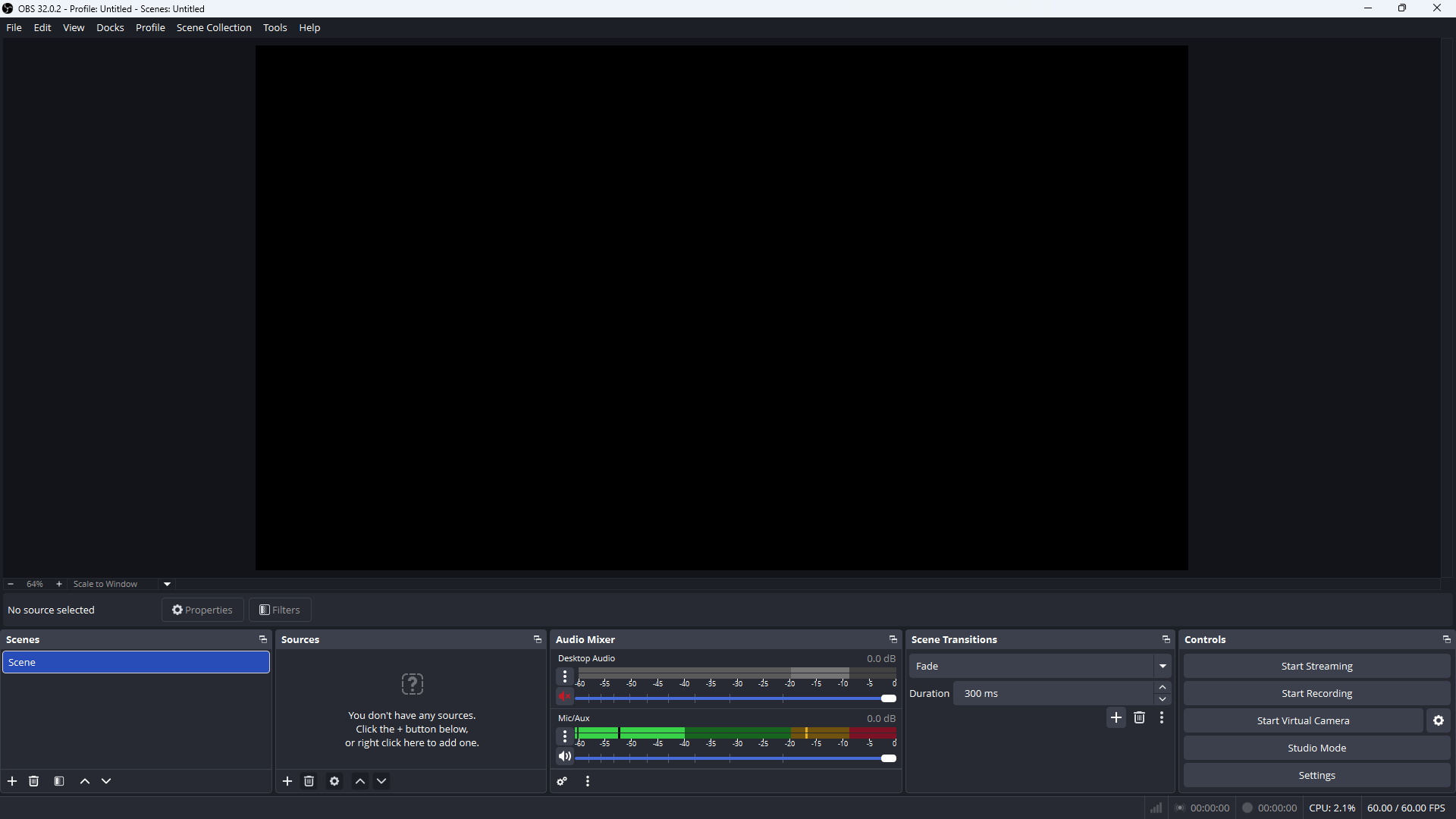Open Desktop Audio options via kebab menu
The image size is (1456, 819).
[x=565, y=676]
